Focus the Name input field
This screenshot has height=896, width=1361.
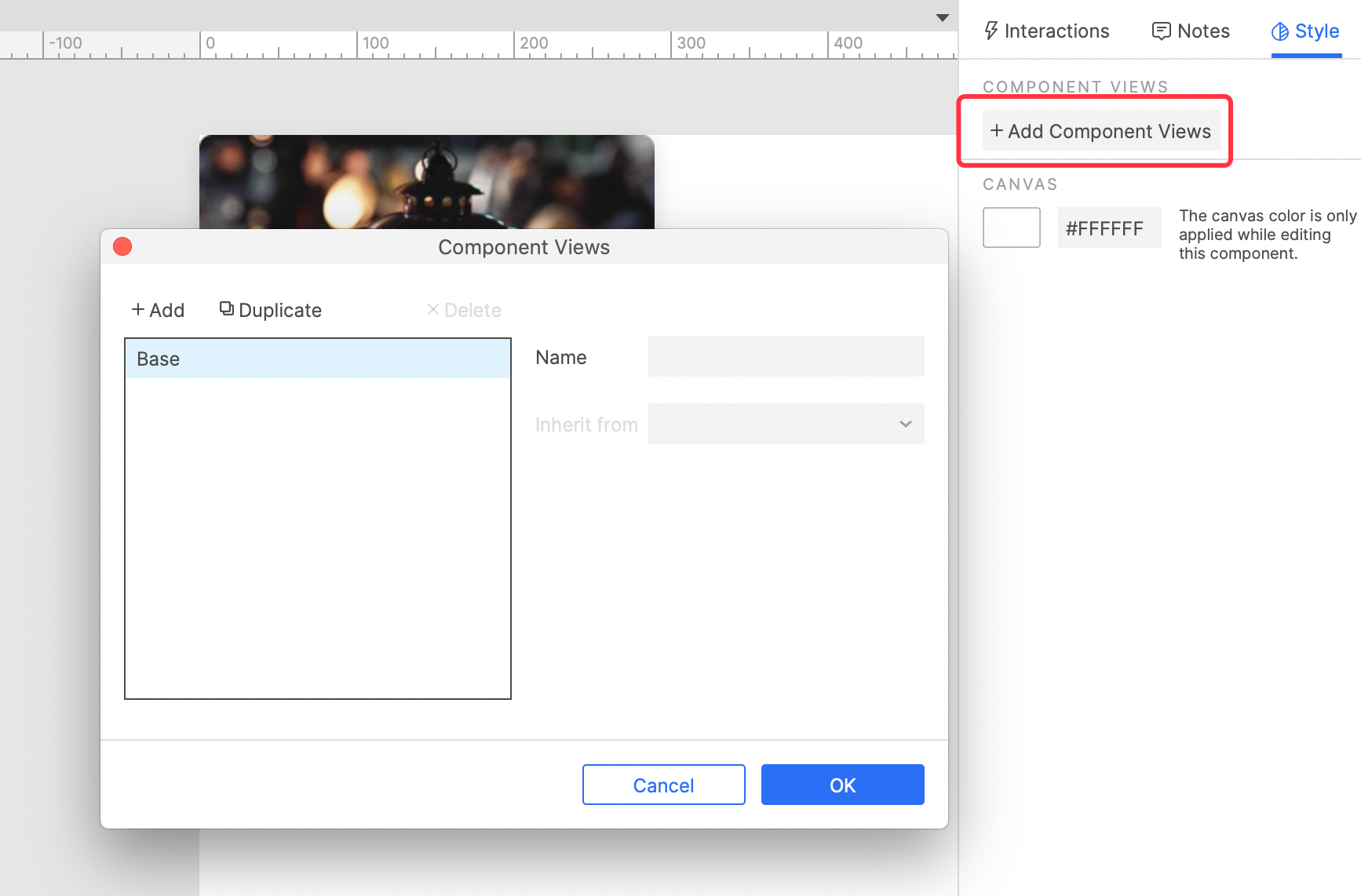(x=786, y=356)
